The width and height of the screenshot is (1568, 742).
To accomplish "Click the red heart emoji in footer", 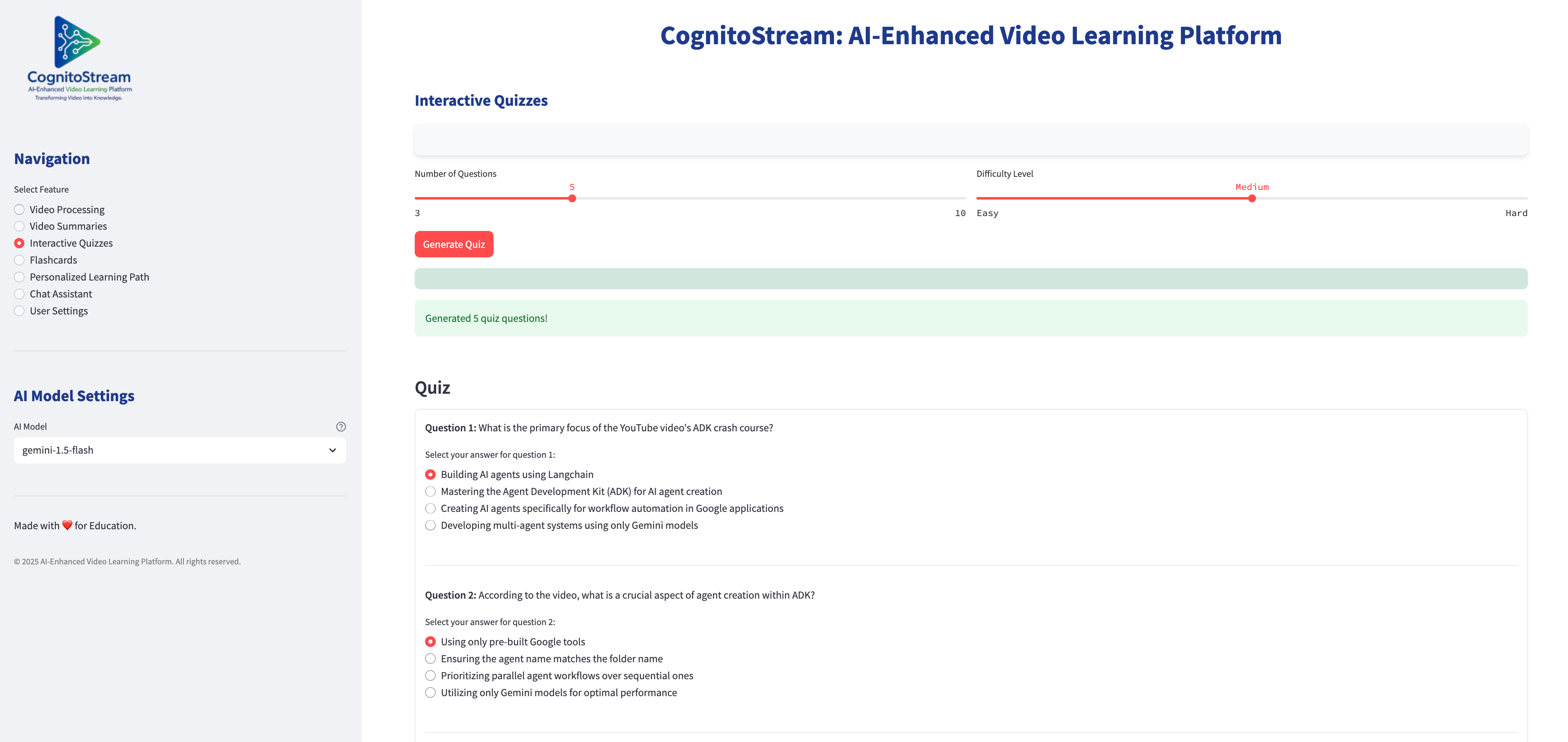I will 67,525.
